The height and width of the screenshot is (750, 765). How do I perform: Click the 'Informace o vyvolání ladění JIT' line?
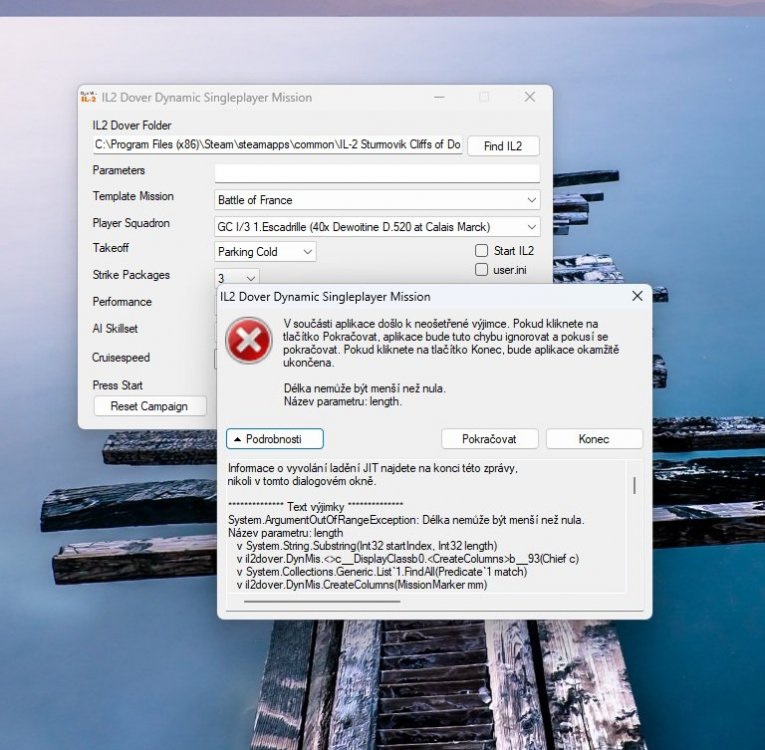tap(373, 468)
